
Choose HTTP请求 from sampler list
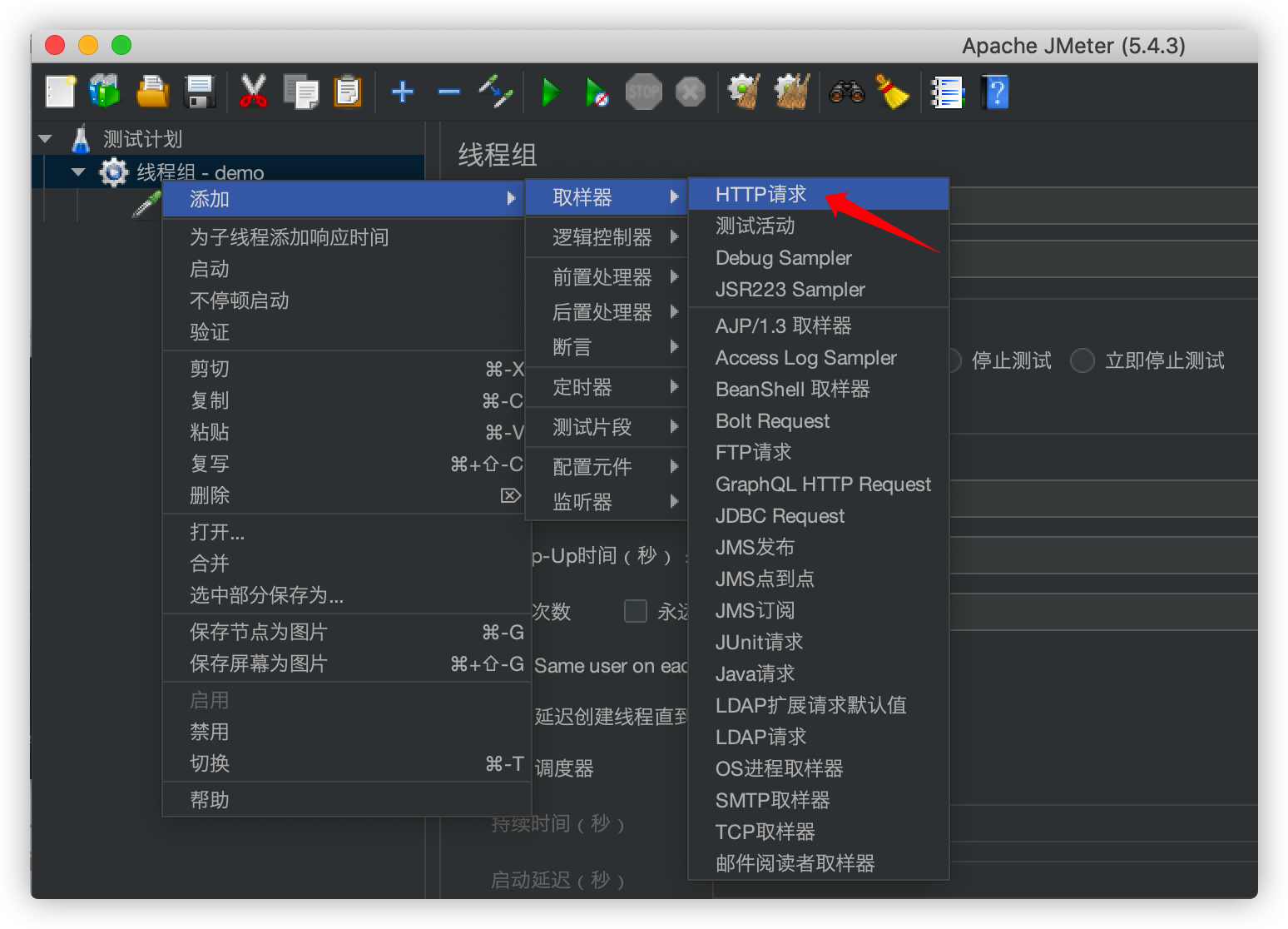coord(819,194)
